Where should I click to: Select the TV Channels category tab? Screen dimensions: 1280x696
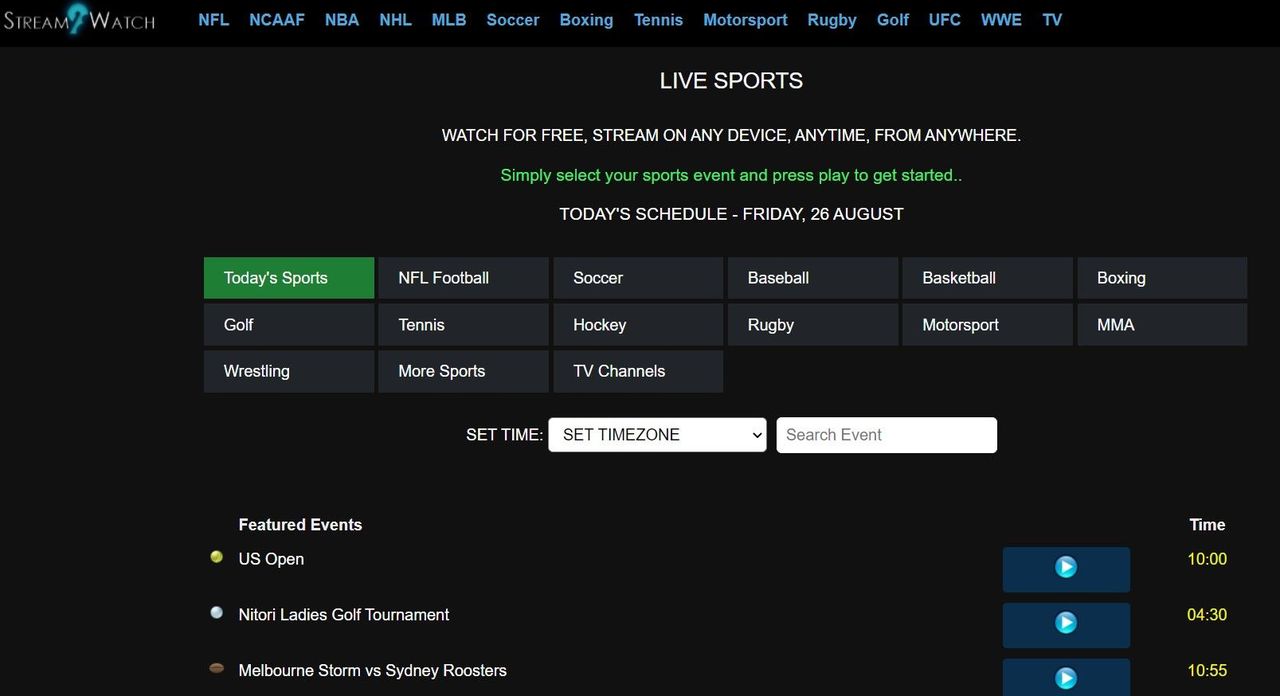click(638, 371)
